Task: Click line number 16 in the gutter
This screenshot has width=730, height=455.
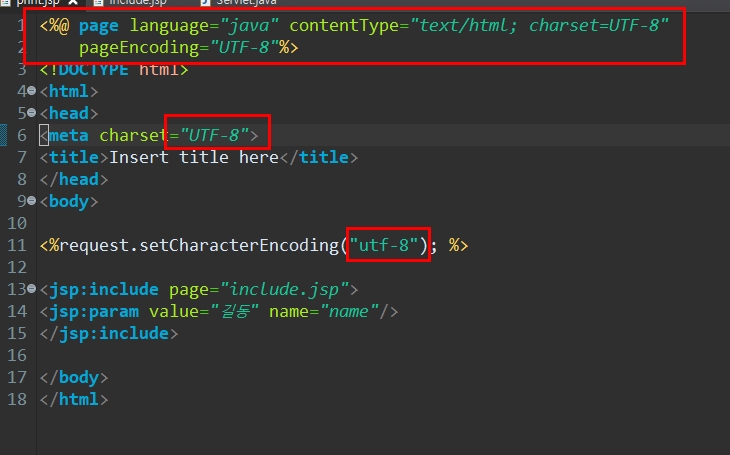Action: (17, 355)
